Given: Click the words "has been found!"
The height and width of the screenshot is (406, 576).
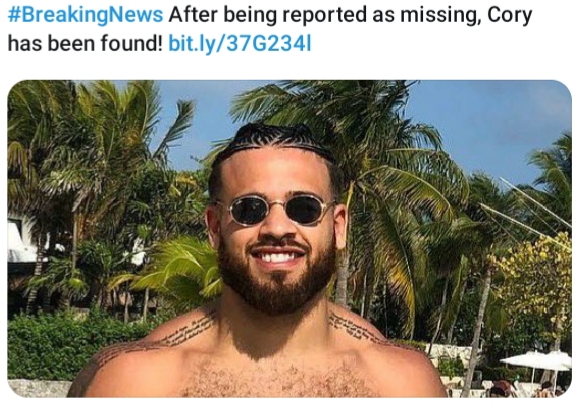Looking at the screenshot, I should pos(85,43).
